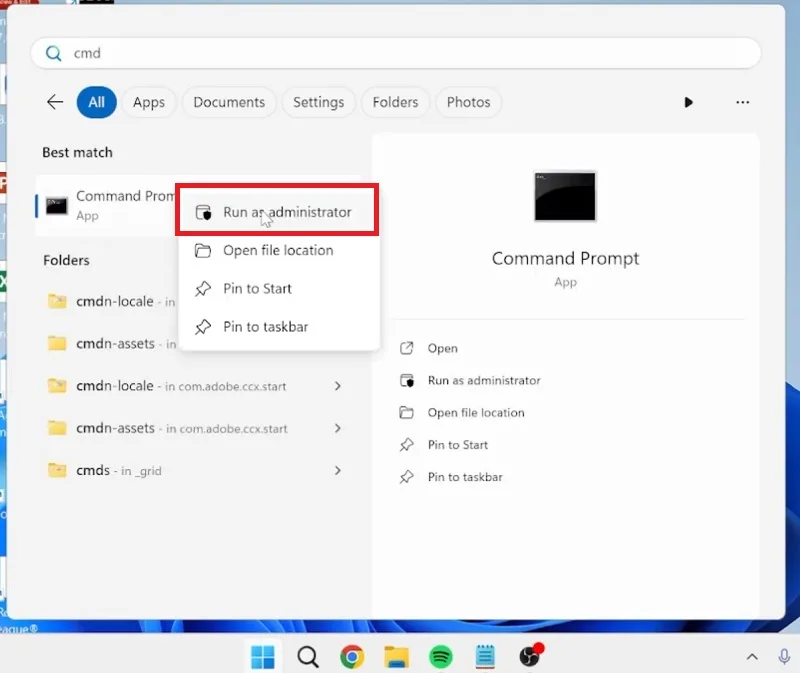Image resolution: width=800 pixels, height=673 pixels.
Task: Expand cmdn-assets com.adobe.ccx.start result chevron
Action: point(338,428)
